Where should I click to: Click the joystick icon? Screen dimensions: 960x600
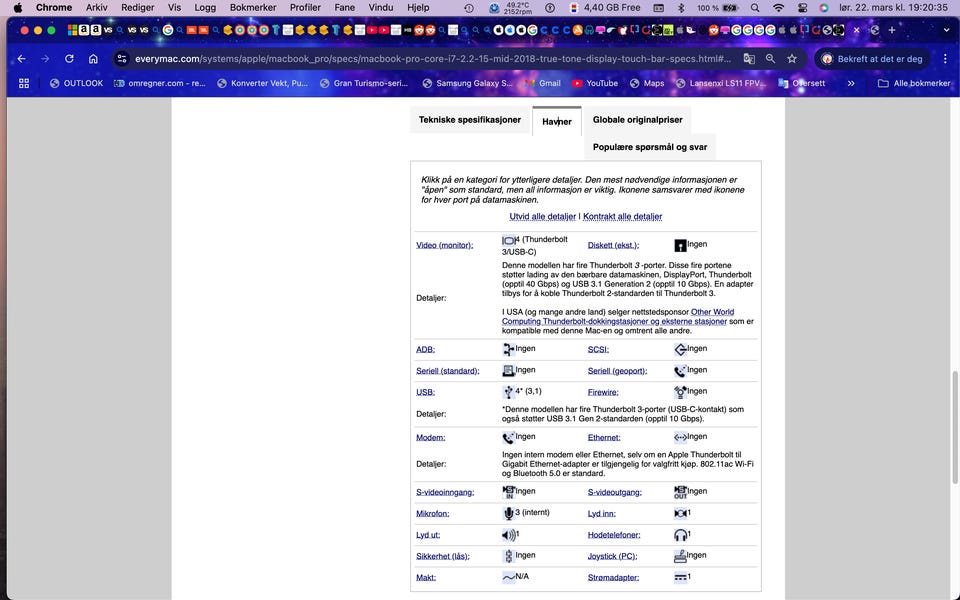[680, 556]
